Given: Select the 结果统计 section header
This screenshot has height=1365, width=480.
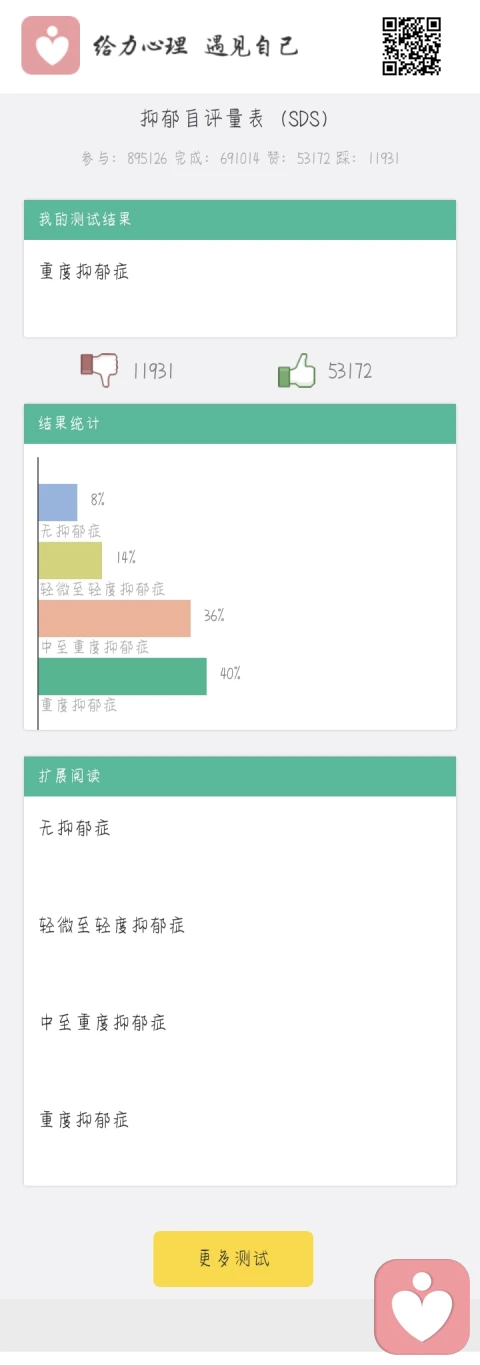Looking at the screenshot, I should [240, 424].
